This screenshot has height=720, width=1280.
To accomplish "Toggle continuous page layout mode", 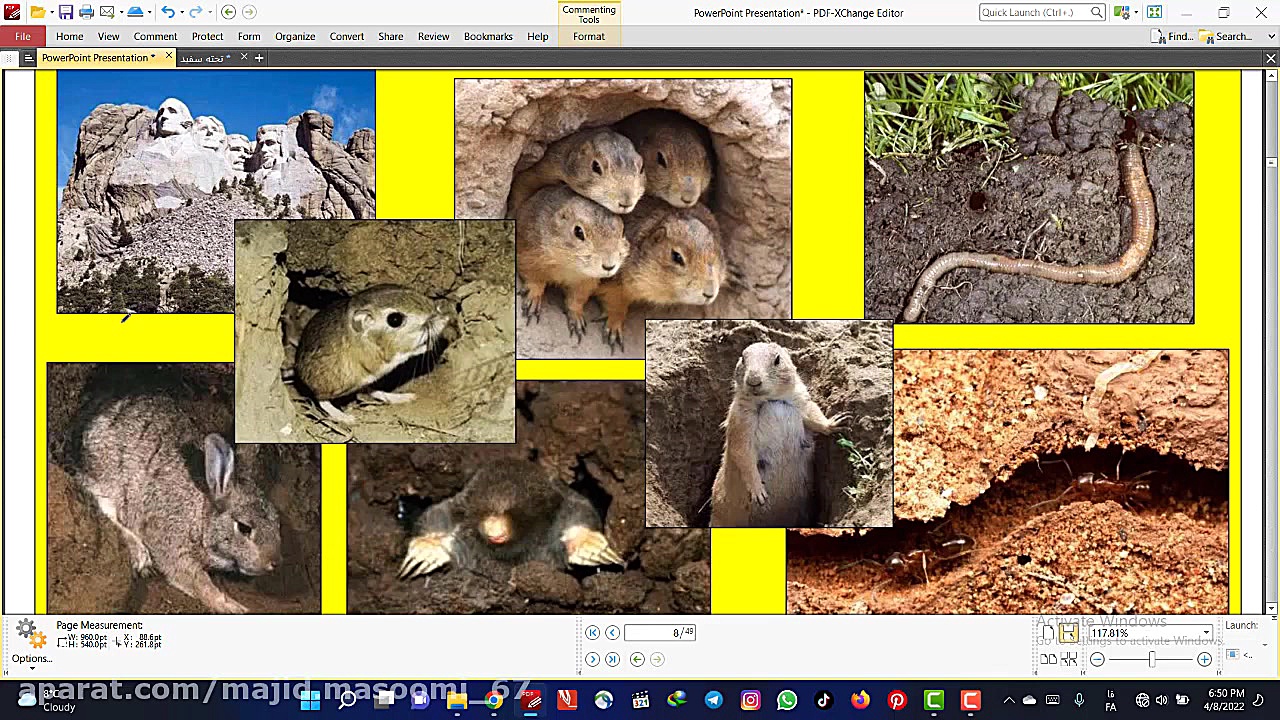I will tap(1069, 633).
